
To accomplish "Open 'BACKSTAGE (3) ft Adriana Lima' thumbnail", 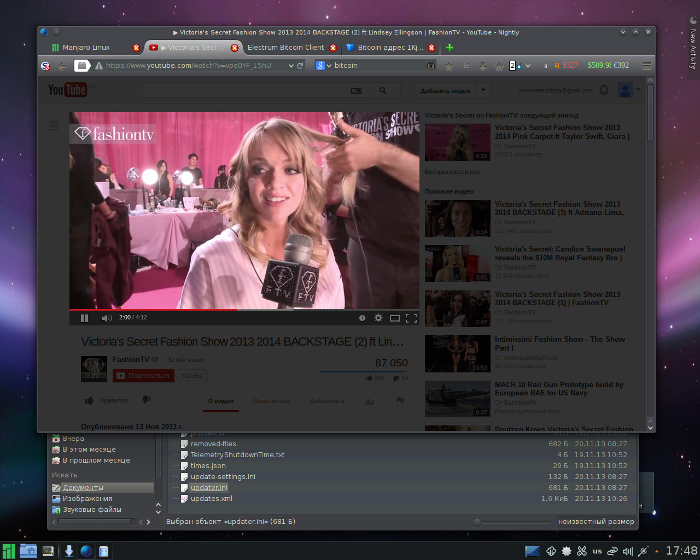I will (458, 218).
